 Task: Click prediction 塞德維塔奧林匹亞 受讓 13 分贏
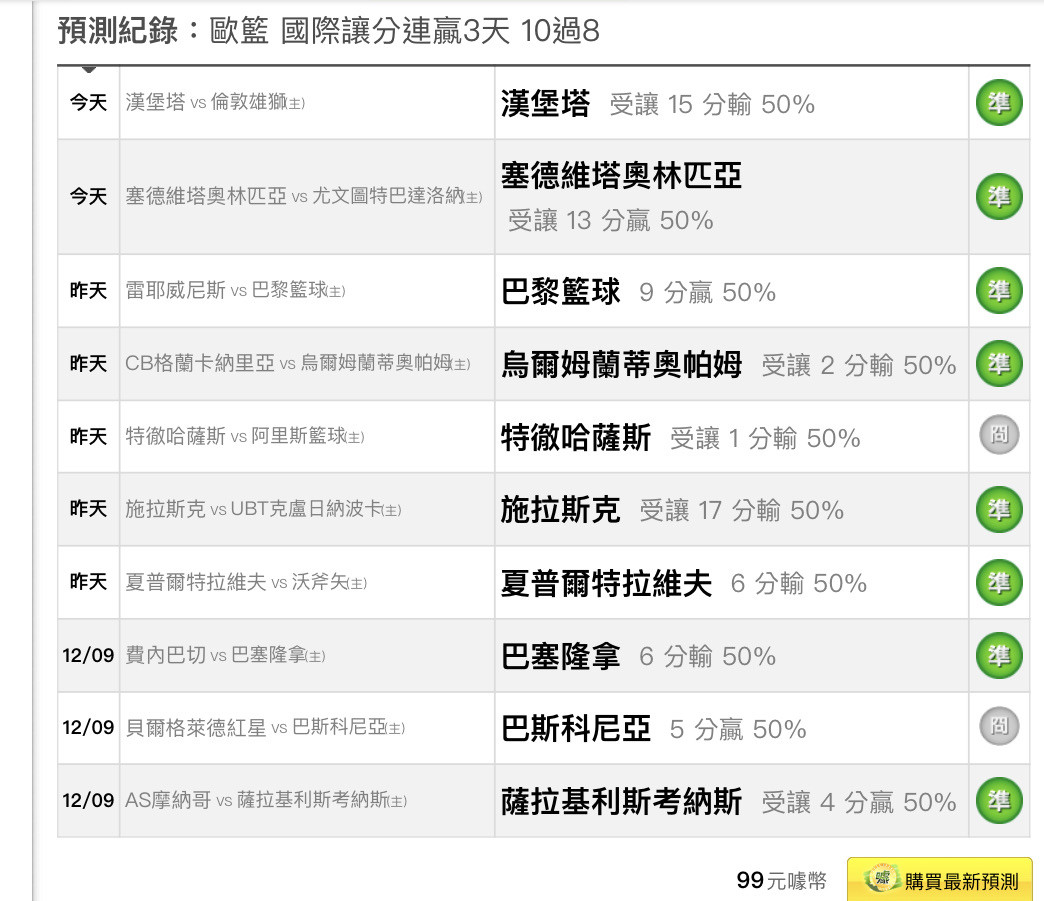point(621,196)
